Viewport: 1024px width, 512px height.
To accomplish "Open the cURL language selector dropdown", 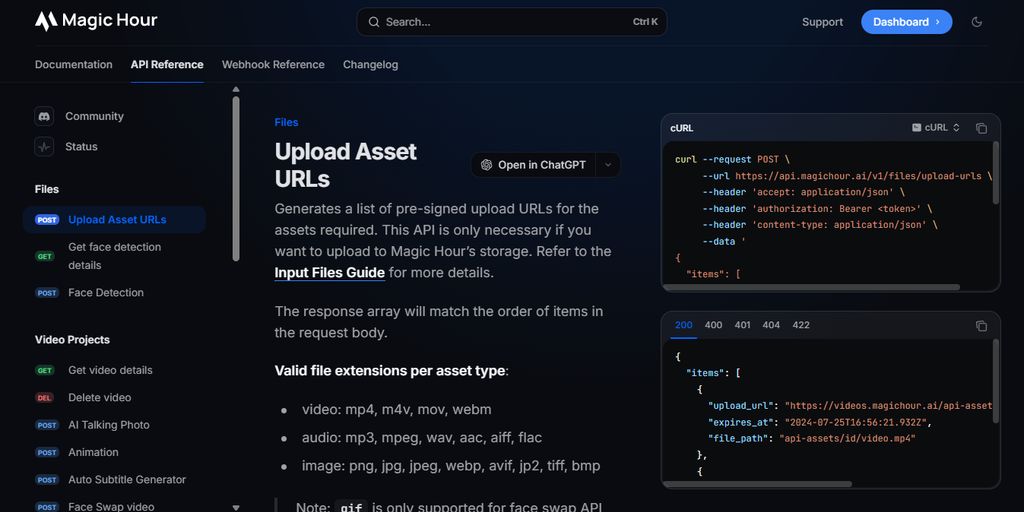I will [x=936, y=128].
